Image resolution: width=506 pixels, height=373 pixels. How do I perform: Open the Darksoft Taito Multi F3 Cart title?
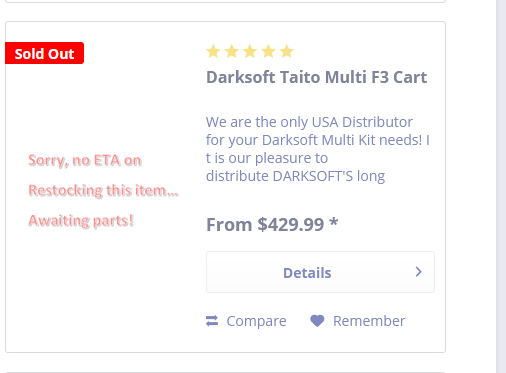[x=316, y=77]
